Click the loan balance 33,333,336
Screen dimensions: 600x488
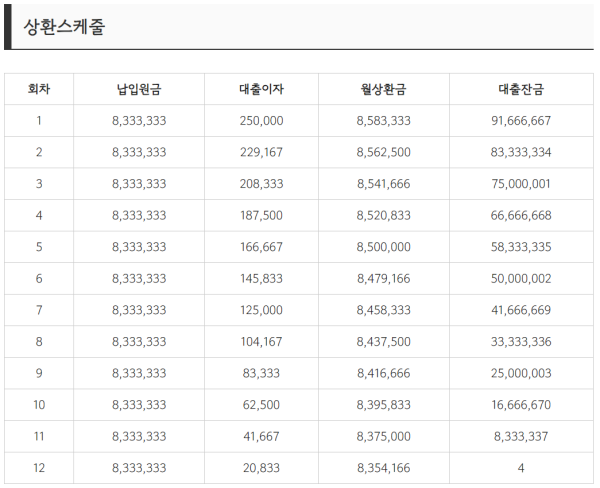pos(521,341)
